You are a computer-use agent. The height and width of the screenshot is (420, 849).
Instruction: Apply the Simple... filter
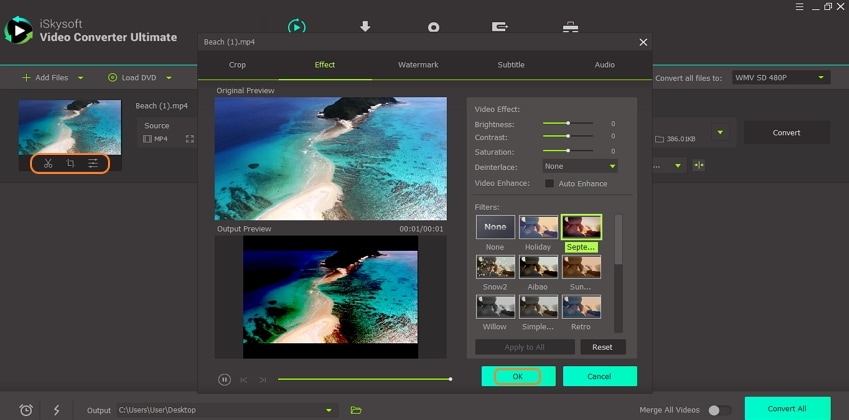(539, 307)
